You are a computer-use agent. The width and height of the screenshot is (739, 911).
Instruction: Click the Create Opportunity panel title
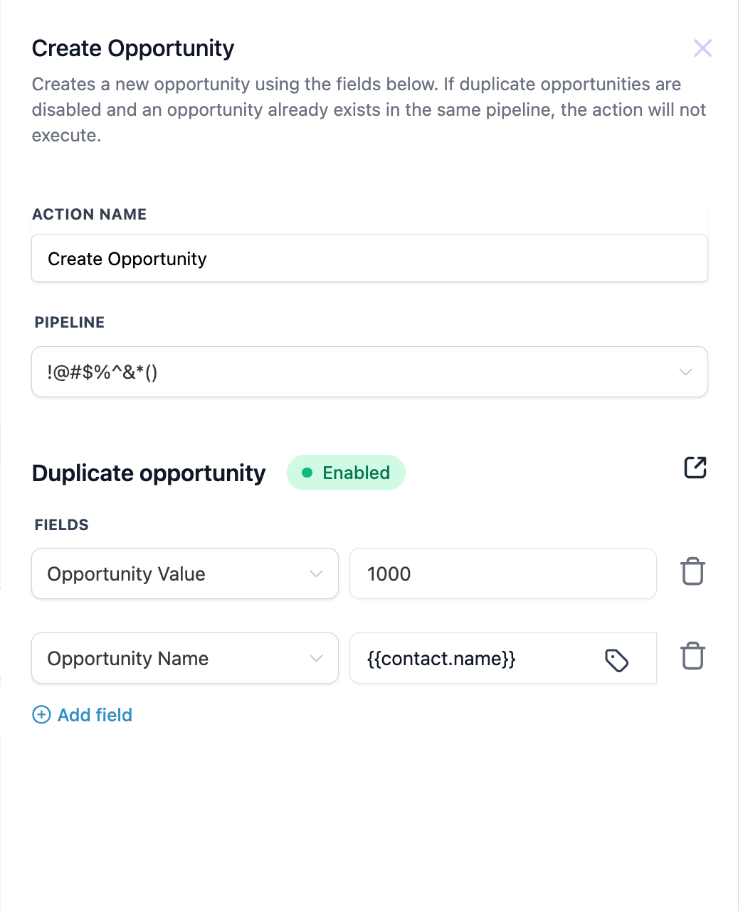(133, 48)
